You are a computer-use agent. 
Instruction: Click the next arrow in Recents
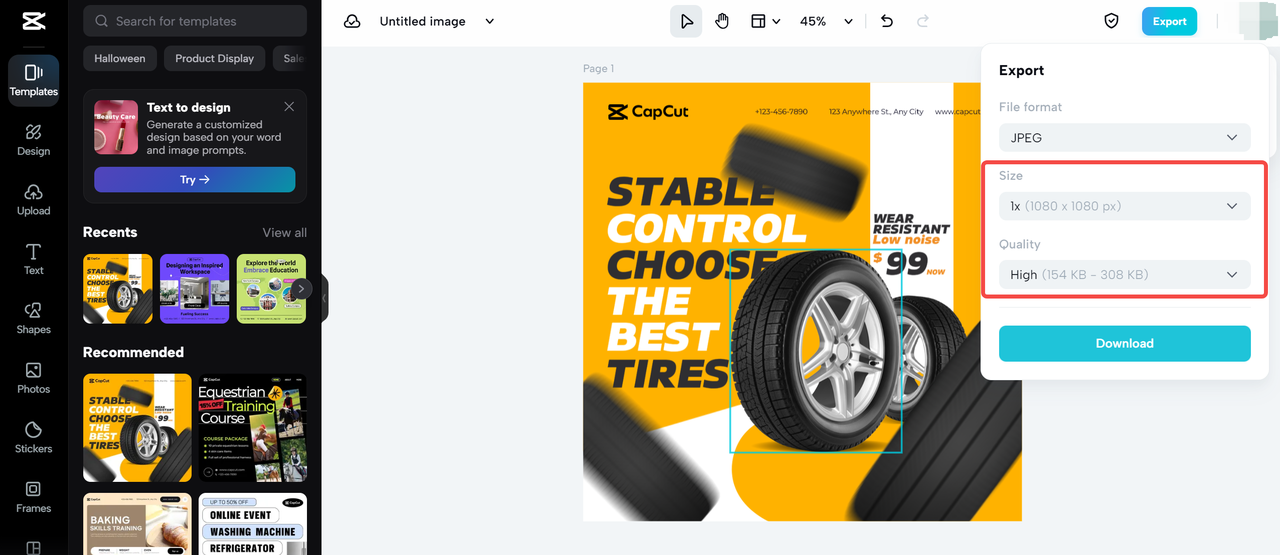301,289
